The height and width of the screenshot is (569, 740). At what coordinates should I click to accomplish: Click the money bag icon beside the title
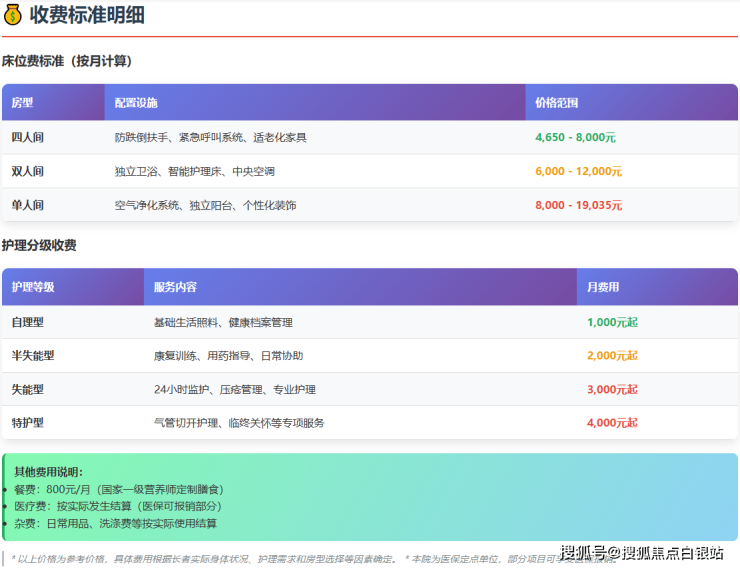tap(13, 15)
